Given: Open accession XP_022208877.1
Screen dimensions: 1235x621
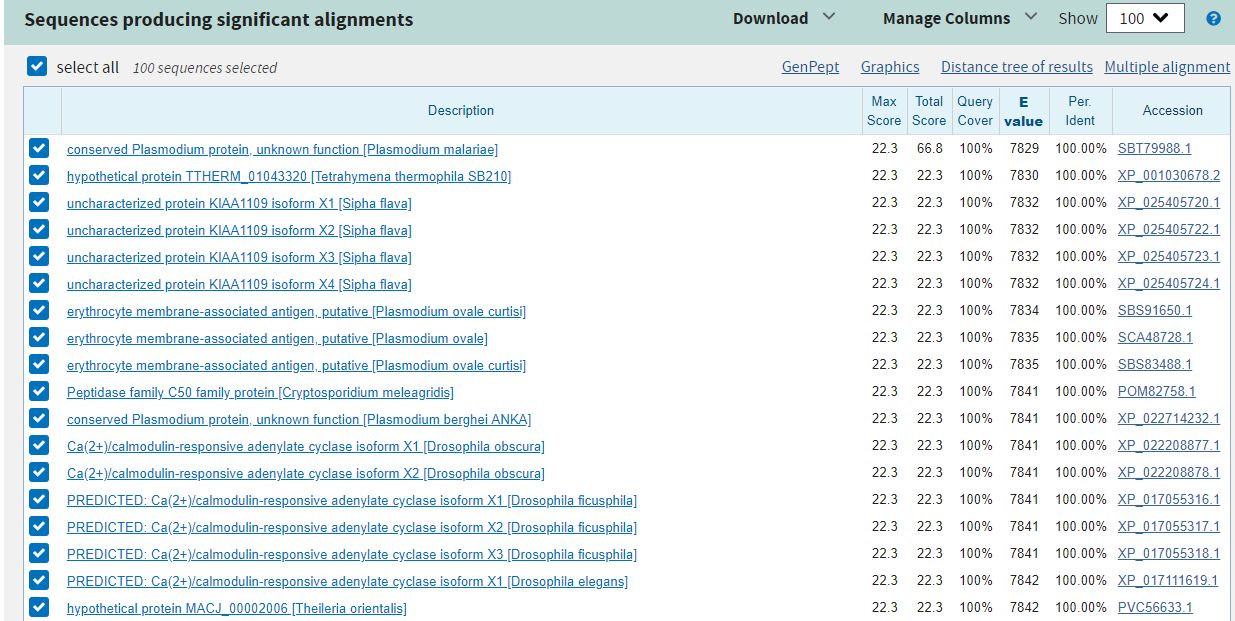Looking at the screenshot, I should coord(1169,445).
